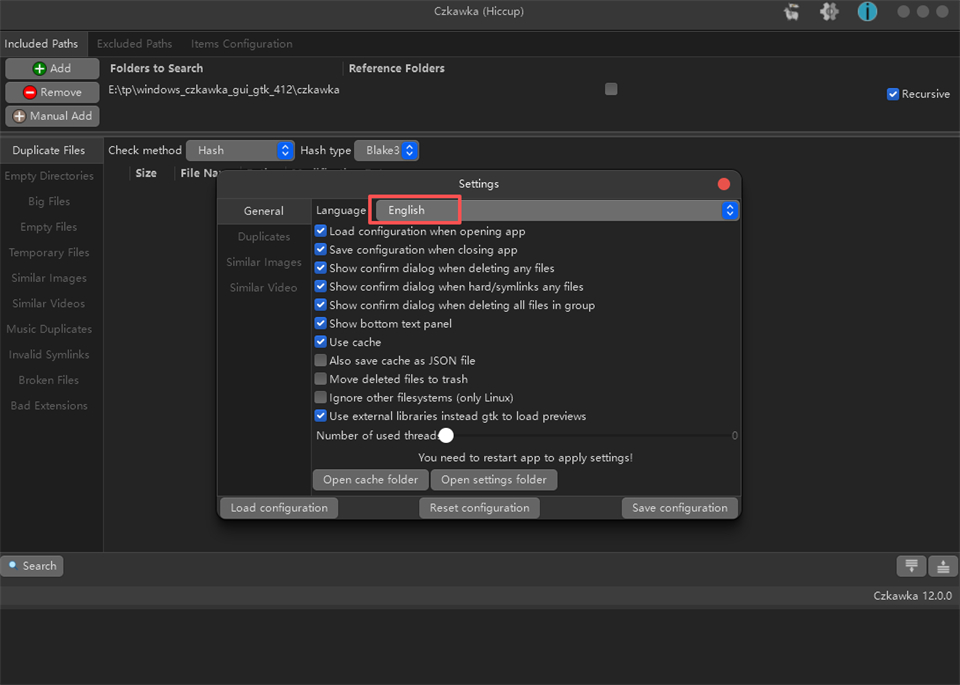
Task: Click the Folders to Search column header
Action: pos(156,69)
